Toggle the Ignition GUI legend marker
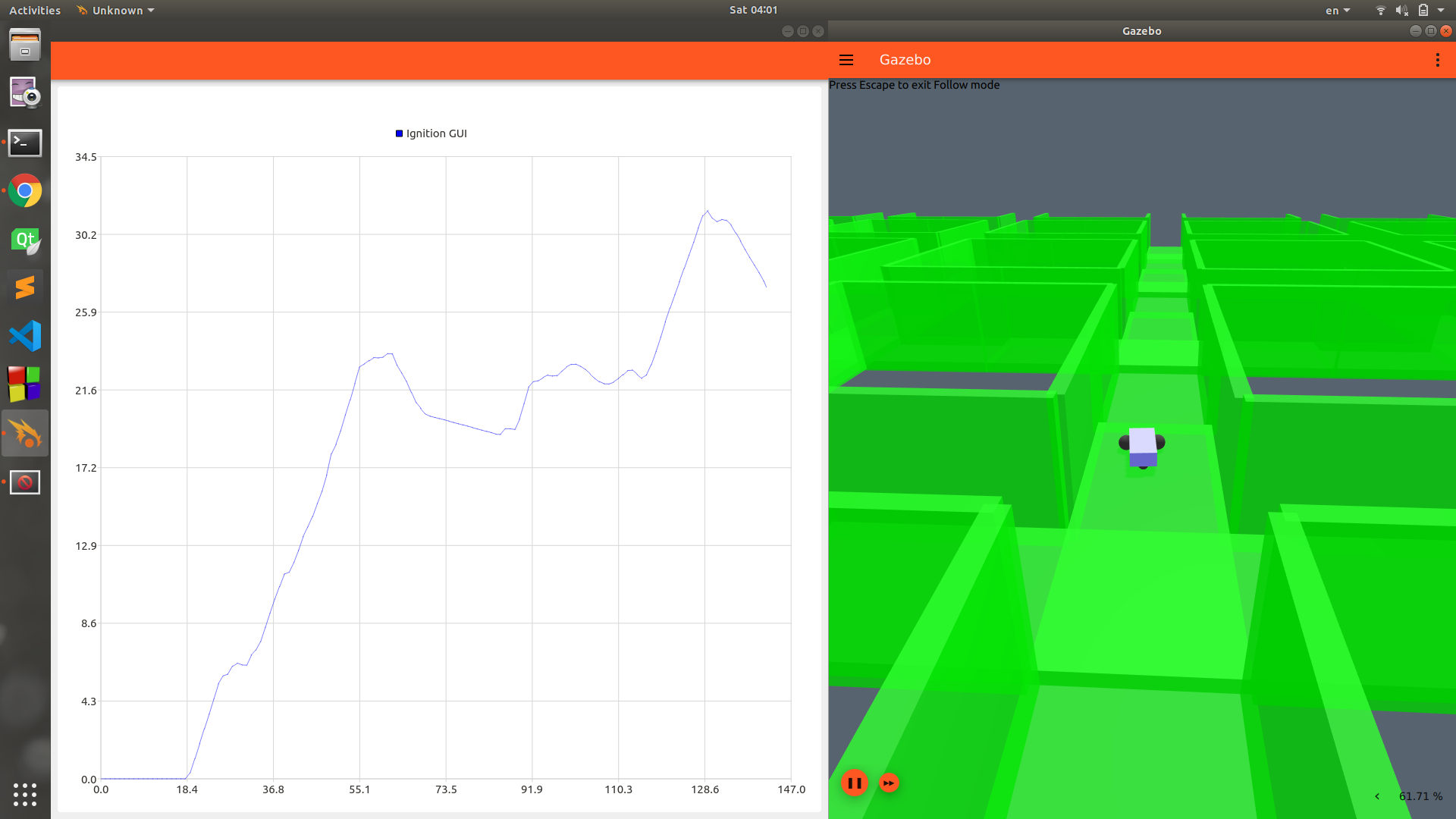 coord(400,133)
